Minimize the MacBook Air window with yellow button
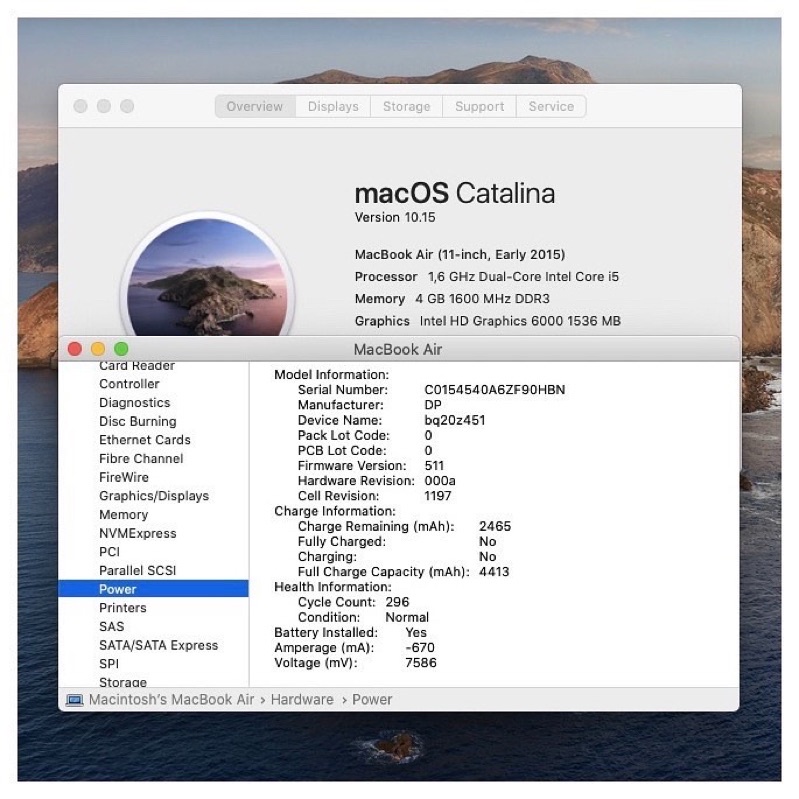The width and height of the screenshot is (799, 799). [x=98, y=349]
